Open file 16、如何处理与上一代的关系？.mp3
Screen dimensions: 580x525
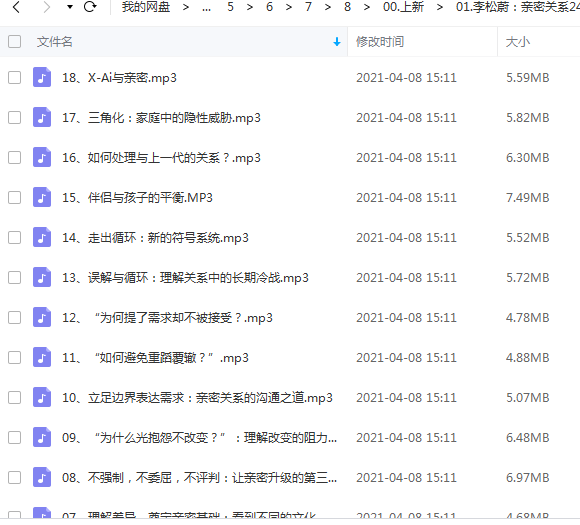[161, 158]
